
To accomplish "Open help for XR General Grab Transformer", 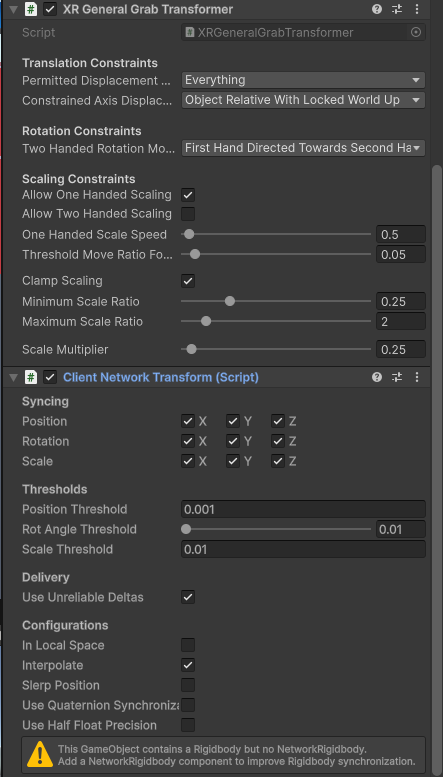I will click(377, 9).
